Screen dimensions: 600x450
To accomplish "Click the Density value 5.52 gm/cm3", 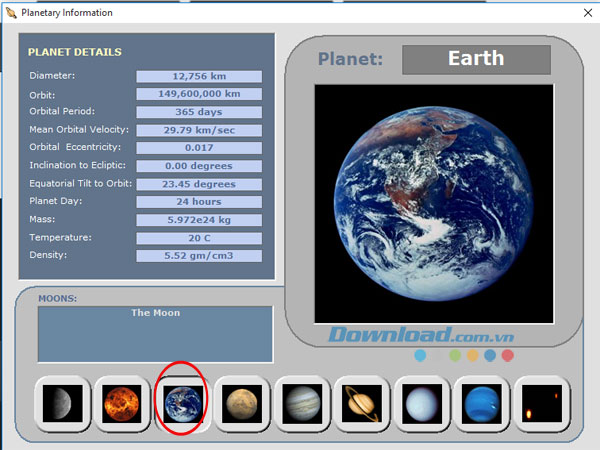I will 199,256.
